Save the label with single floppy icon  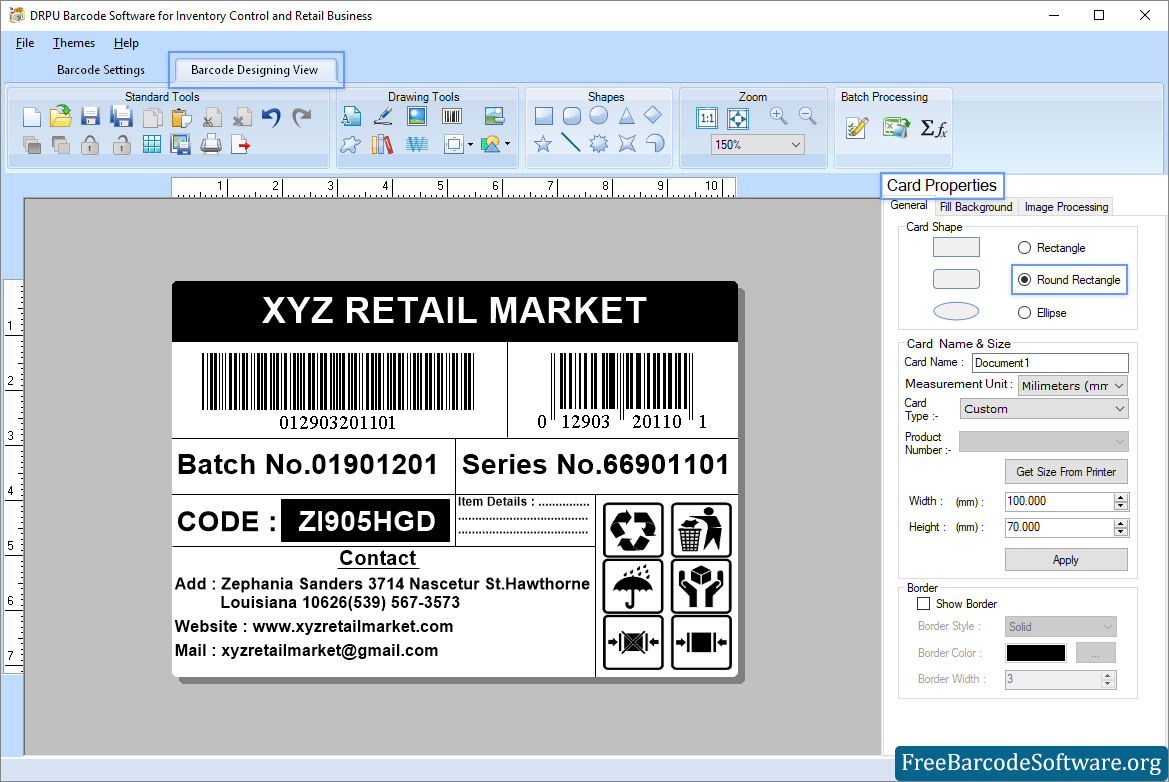tap(90, 117)
